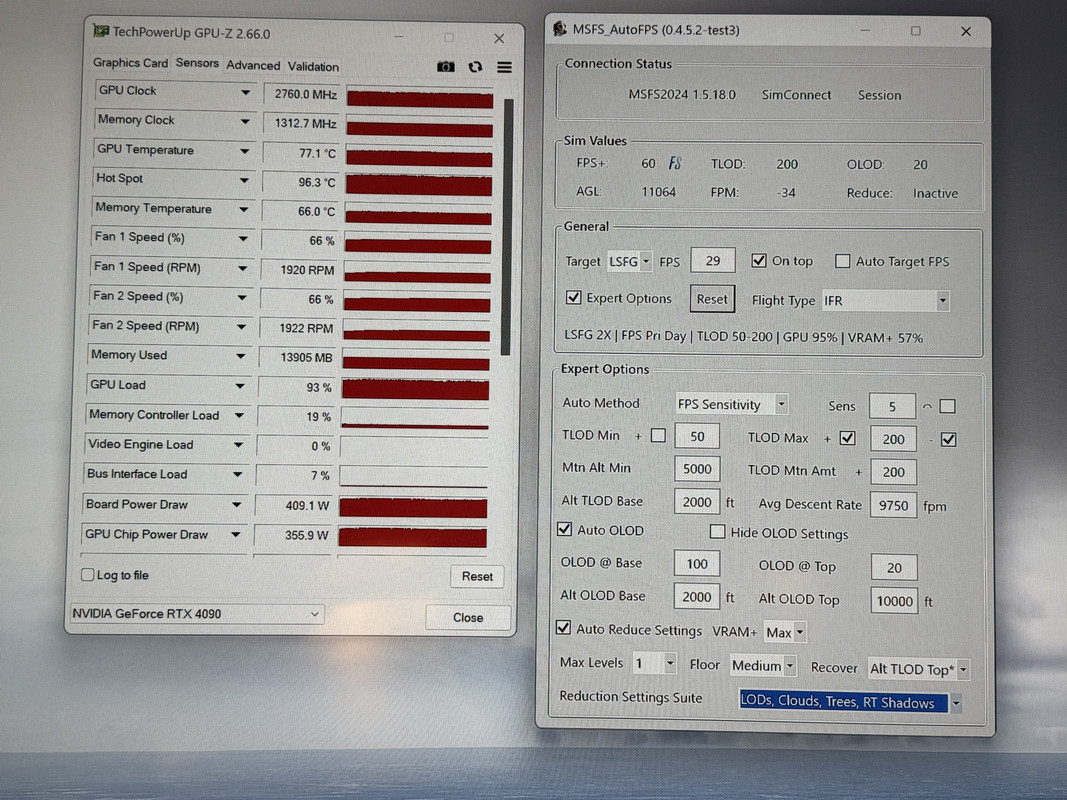Click the Alt TLOD Base field
This screenshot has width=1067, height=800.
(697, 502)
